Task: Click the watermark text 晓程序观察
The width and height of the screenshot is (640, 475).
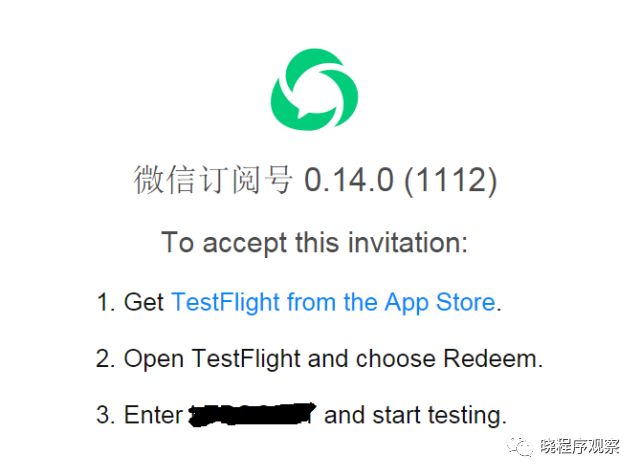Action: 580,446
